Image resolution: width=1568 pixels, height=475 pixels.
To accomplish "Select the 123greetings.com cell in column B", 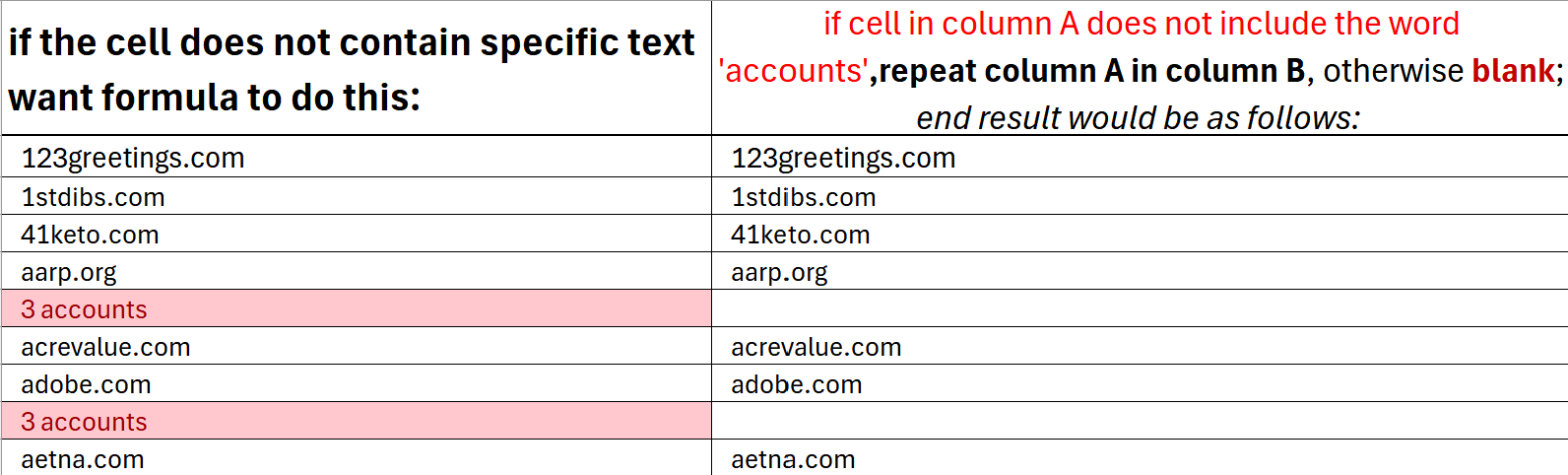I will (1140, 157).
